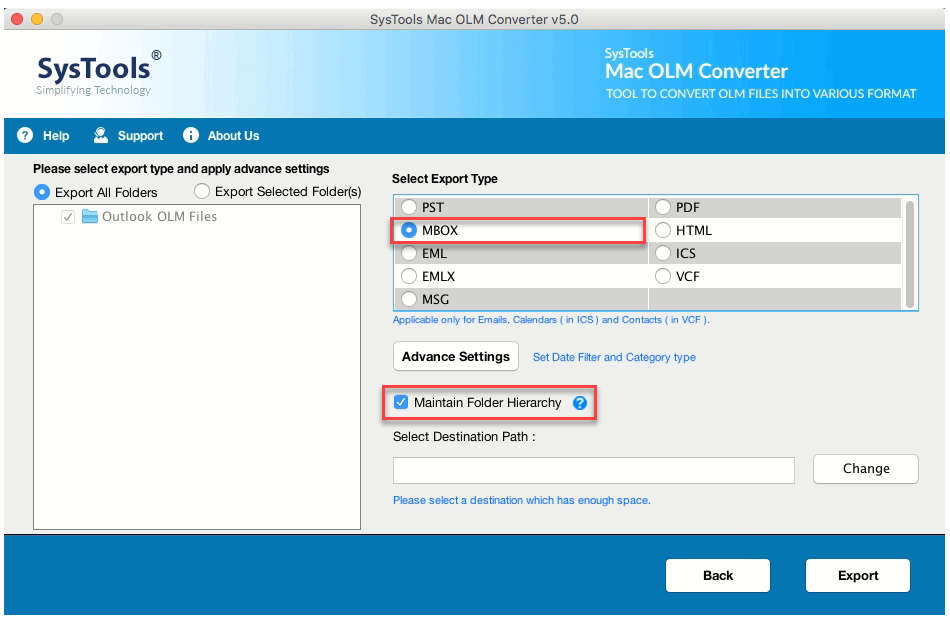Choose EML export type
The image size is (950, 622).
click(409, 253)
